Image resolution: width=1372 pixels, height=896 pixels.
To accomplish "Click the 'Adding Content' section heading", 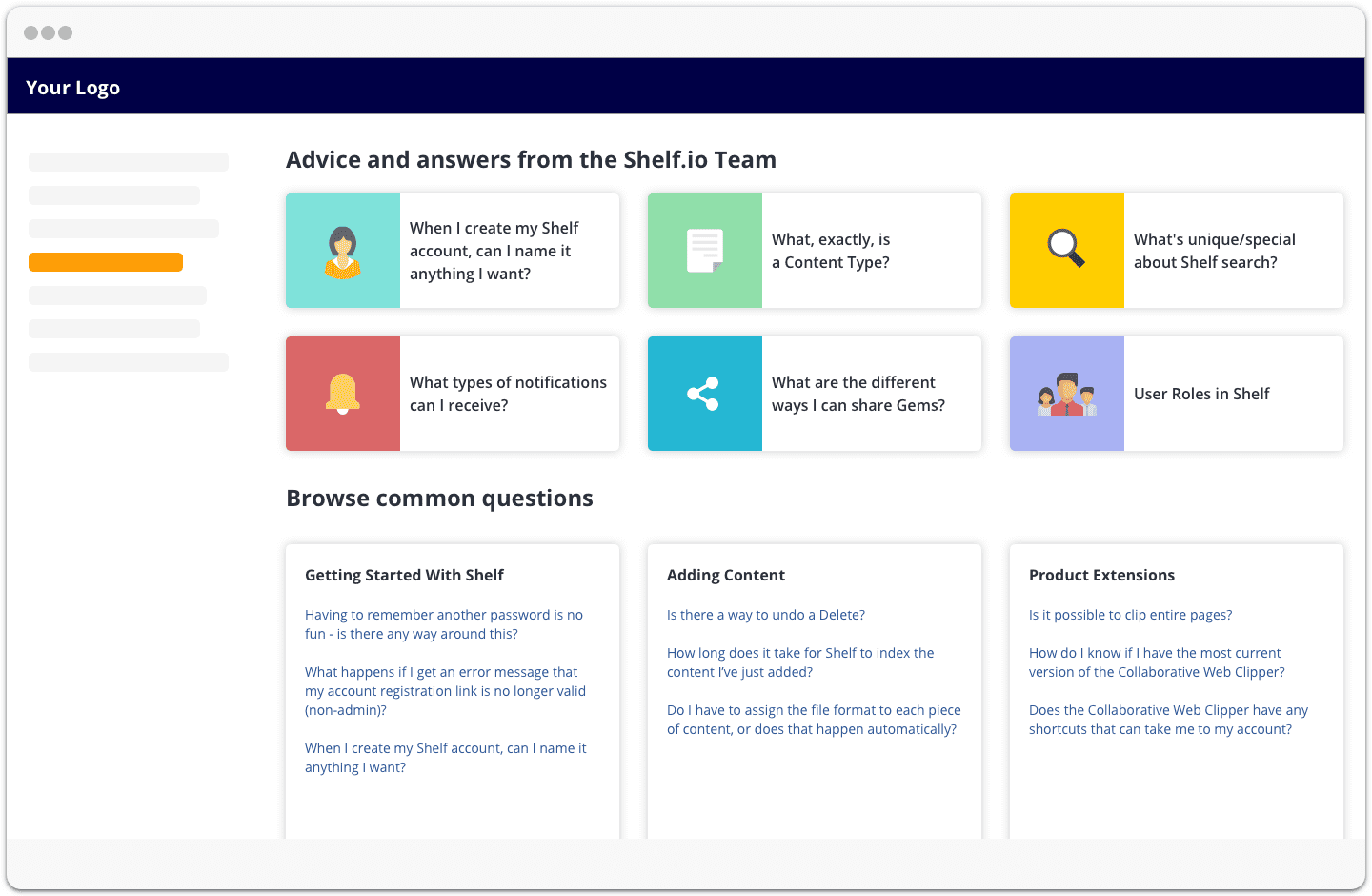I will point(726,575).
